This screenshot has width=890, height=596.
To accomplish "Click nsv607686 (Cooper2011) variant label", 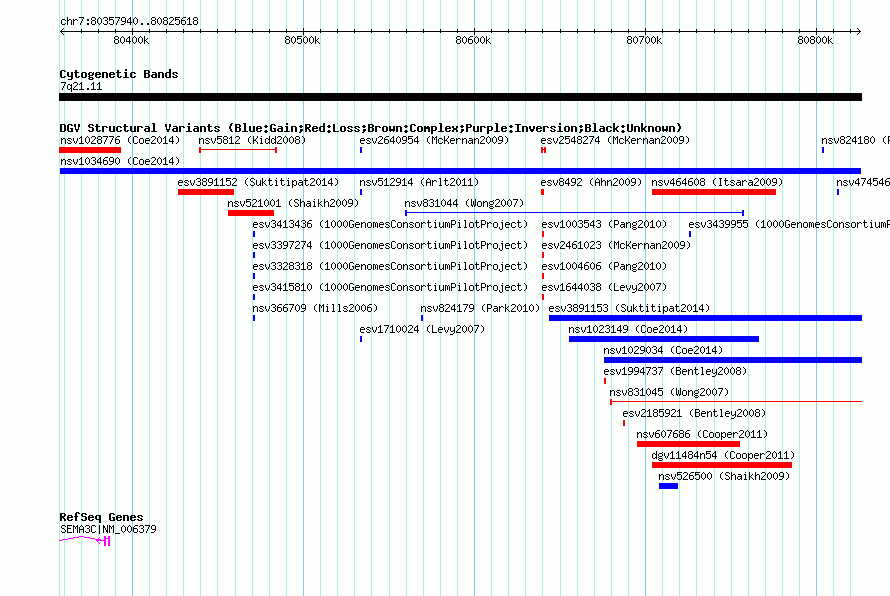I will (702, 434).
